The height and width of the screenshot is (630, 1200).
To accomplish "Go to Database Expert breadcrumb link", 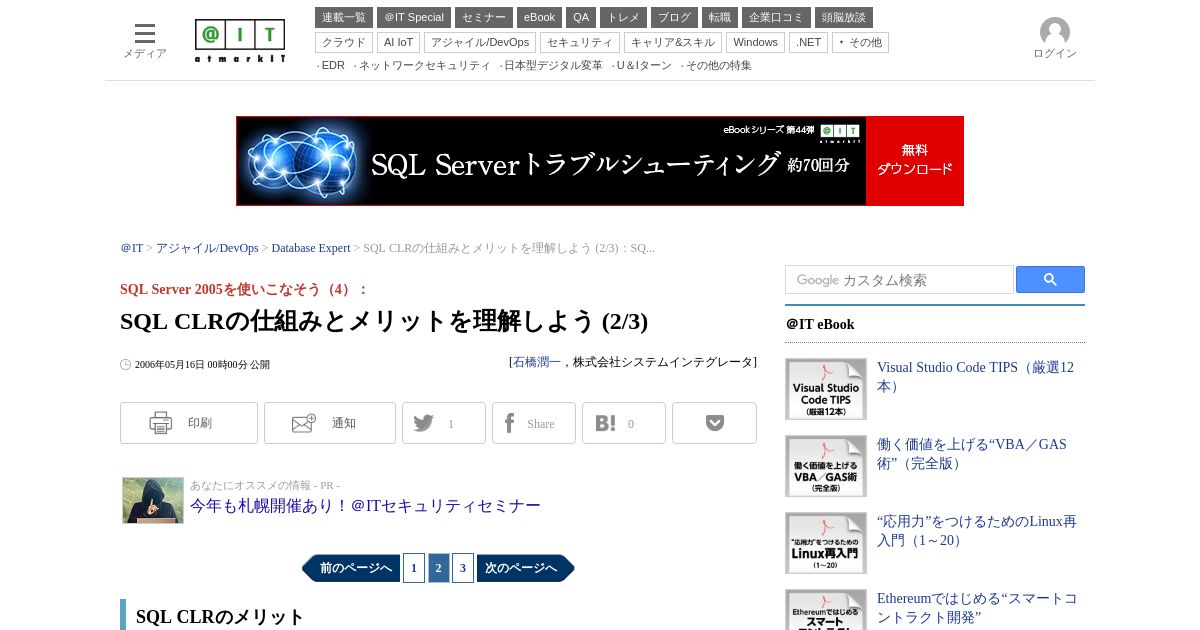I will click(x=311, y=248).
